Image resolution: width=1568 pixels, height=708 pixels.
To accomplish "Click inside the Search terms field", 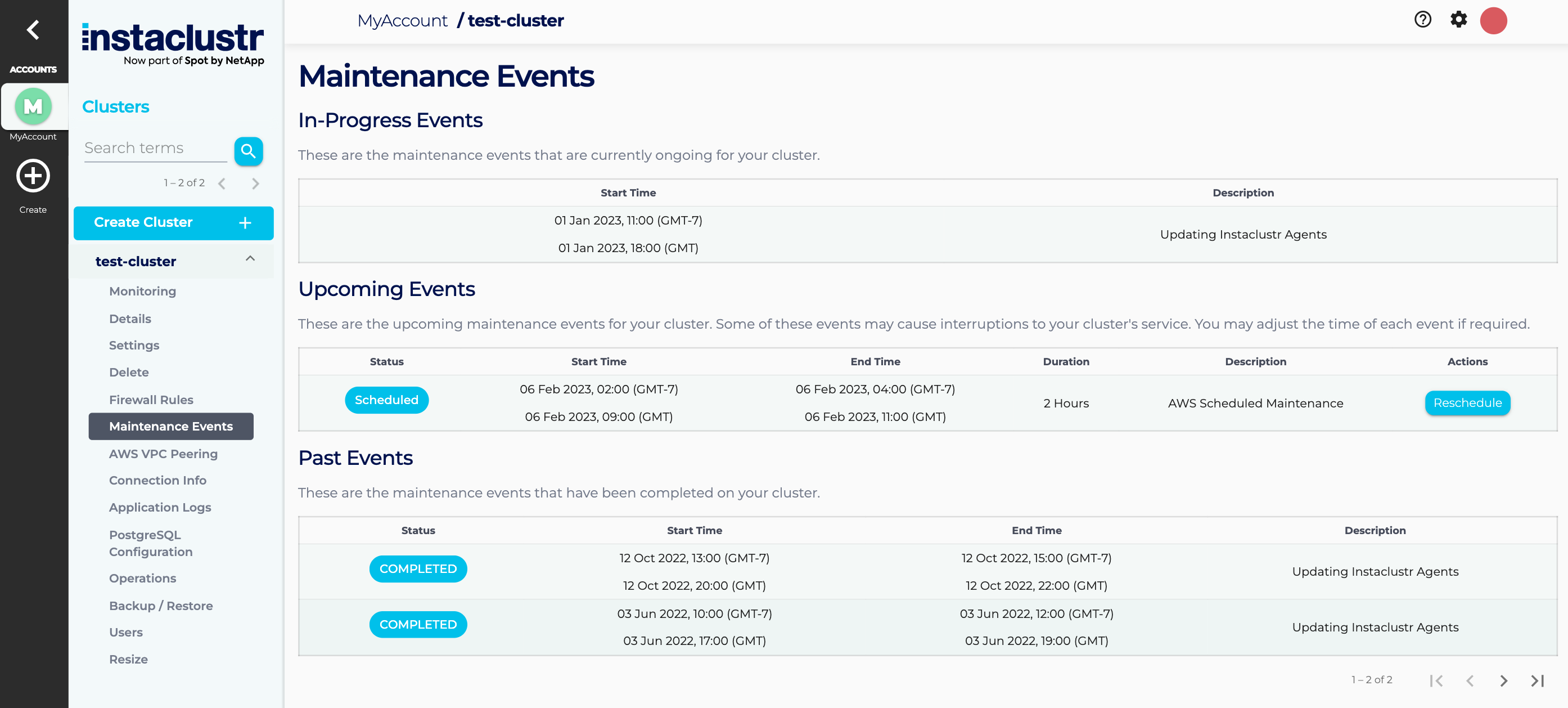I will click(155, 147).
